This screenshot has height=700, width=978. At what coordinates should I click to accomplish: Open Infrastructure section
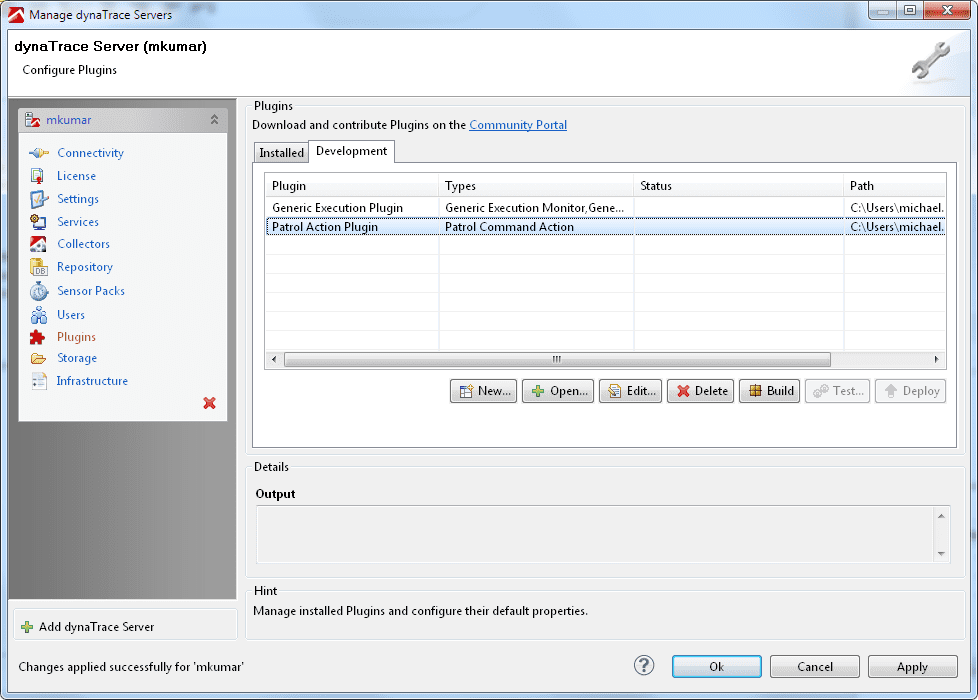pyautogui.click(x=92, y=381)
